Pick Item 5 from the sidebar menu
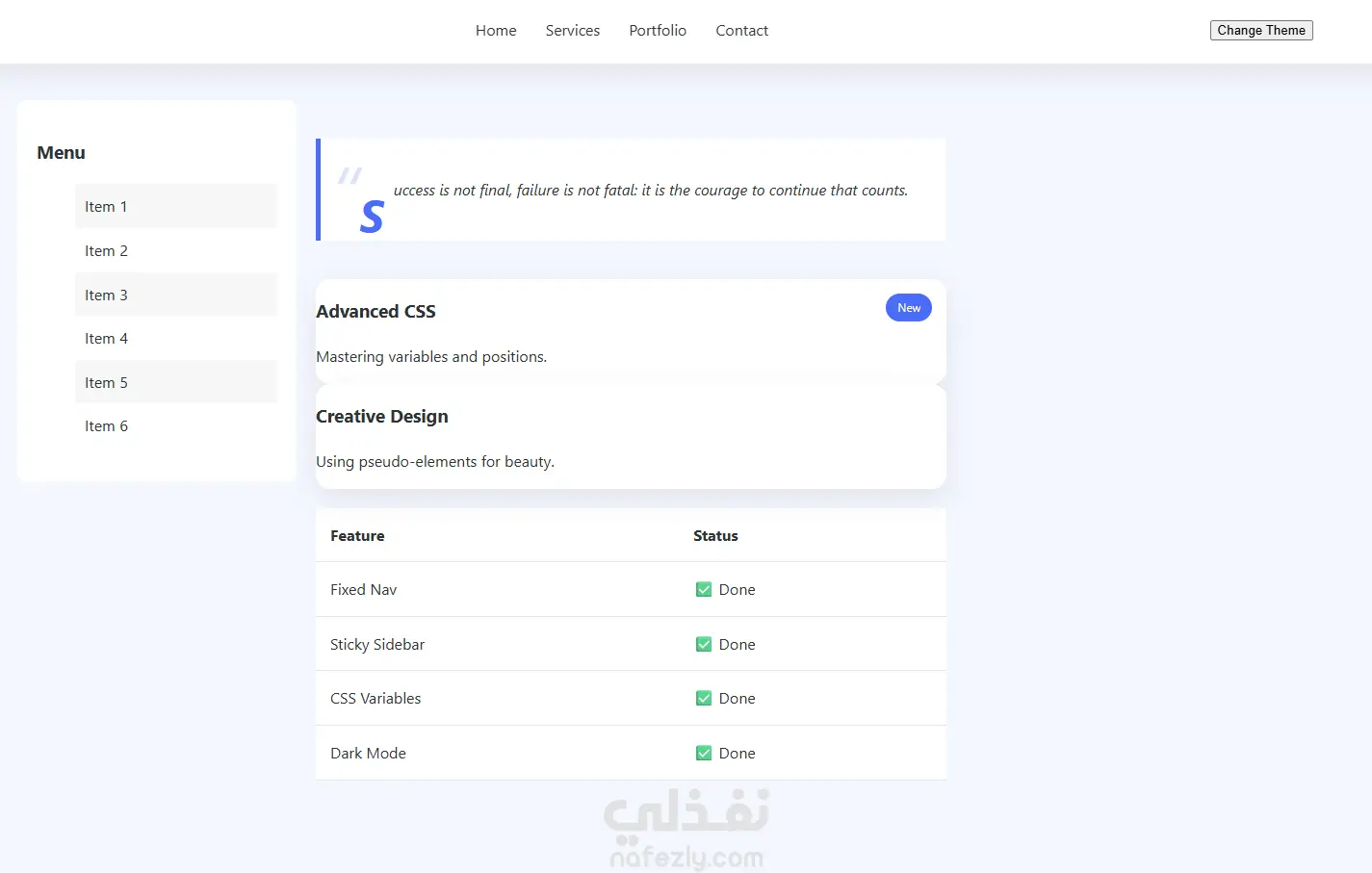Image resolution: width=1372 pixels, height=873 pixels. [106, 383]
